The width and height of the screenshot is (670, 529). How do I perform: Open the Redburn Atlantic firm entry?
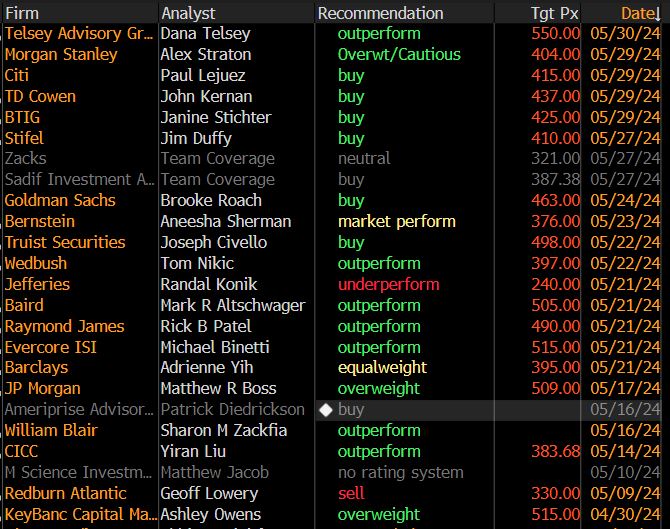(x=66, y=493)
